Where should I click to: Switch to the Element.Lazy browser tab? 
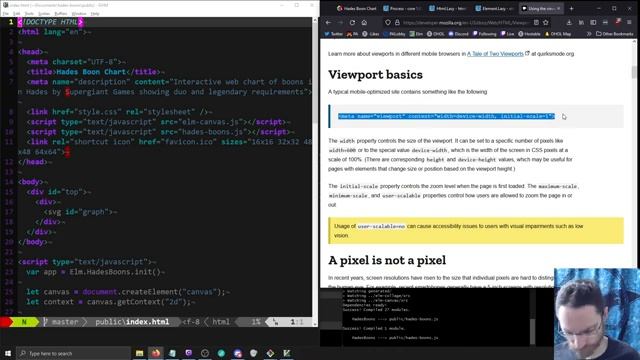coord(494,8)
